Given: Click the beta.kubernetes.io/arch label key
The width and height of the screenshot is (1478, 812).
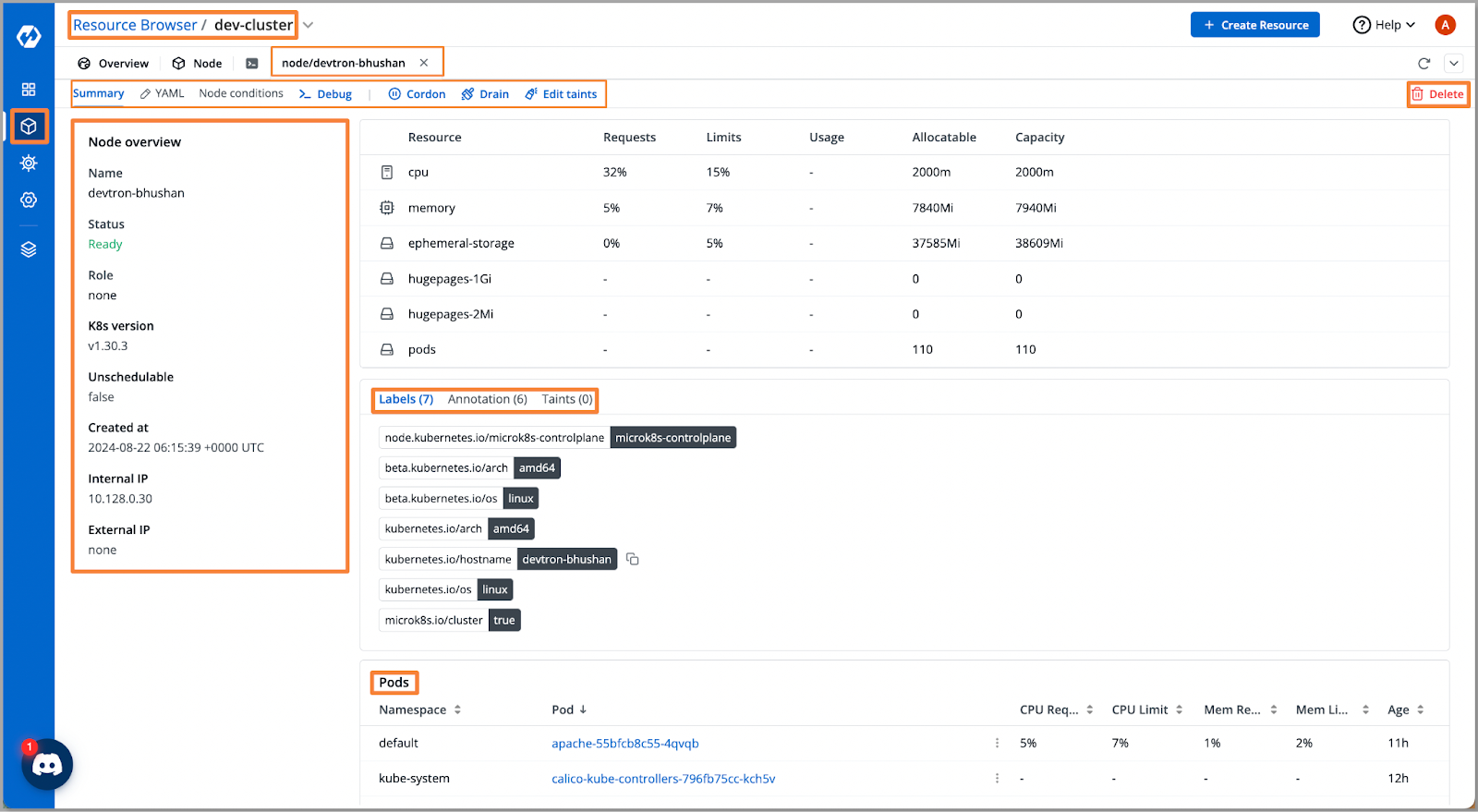Looking at the screenshot, I should point(446,468).
